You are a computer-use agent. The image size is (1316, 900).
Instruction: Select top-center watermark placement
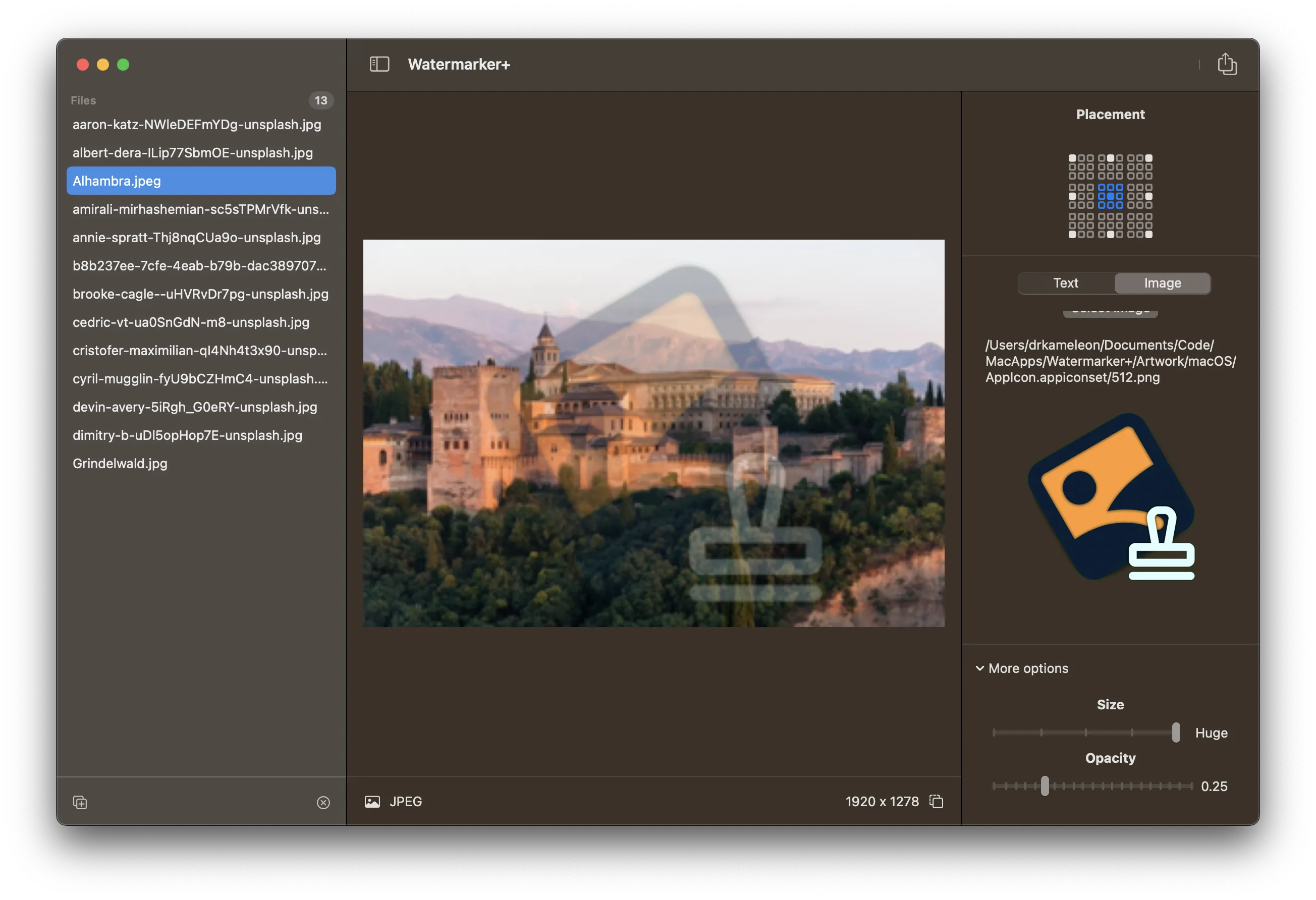click(1111, 158)
